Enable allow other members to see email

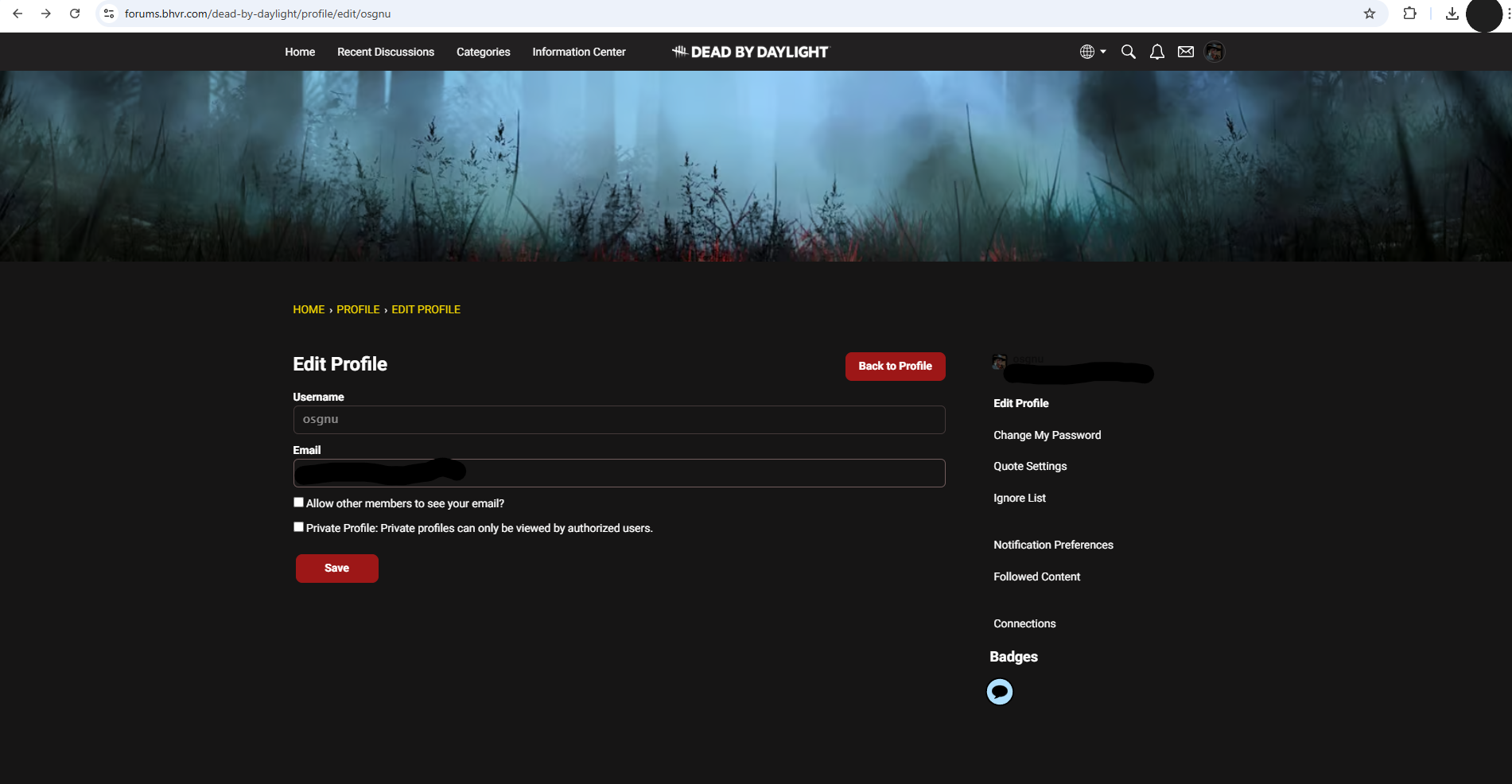298,503
